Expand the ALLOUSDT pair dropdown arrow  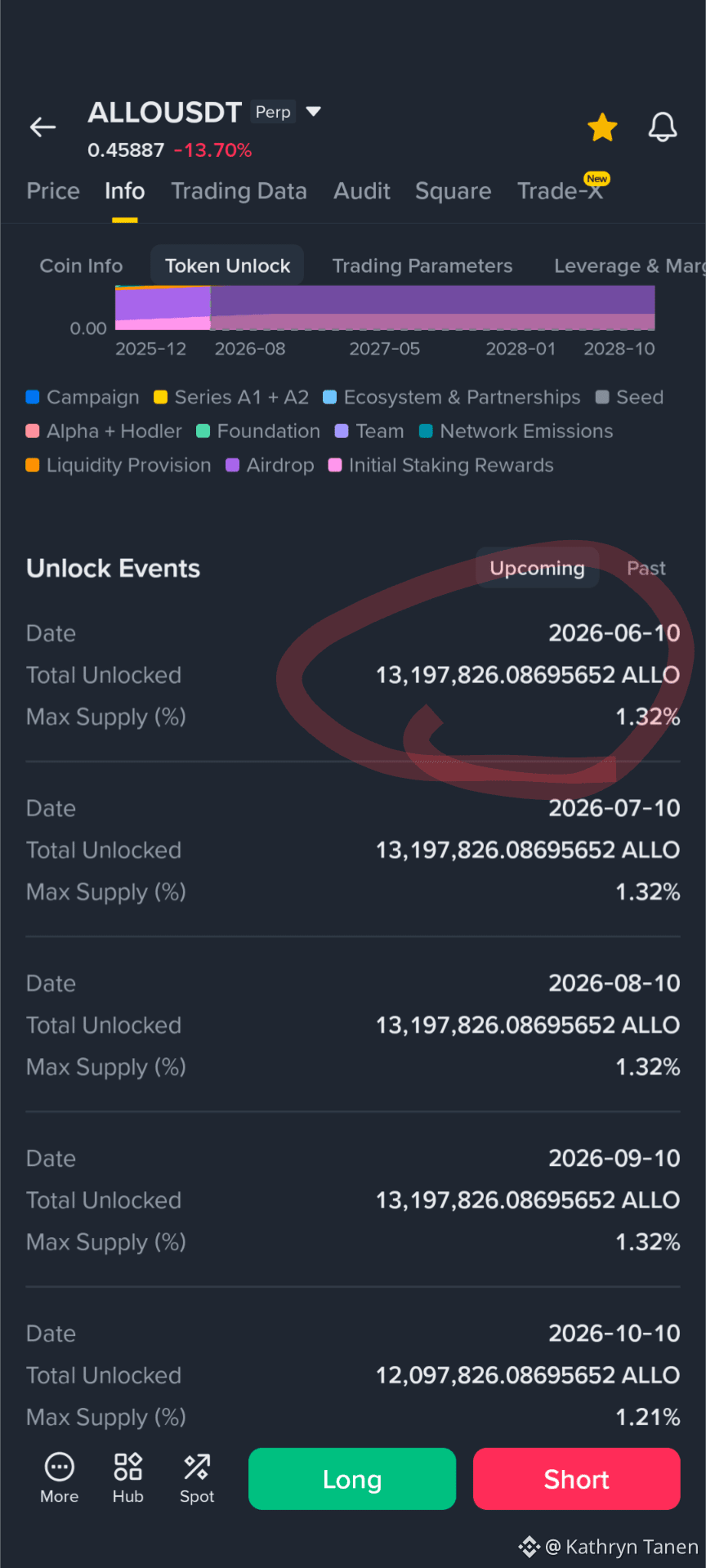pos(313,111)
